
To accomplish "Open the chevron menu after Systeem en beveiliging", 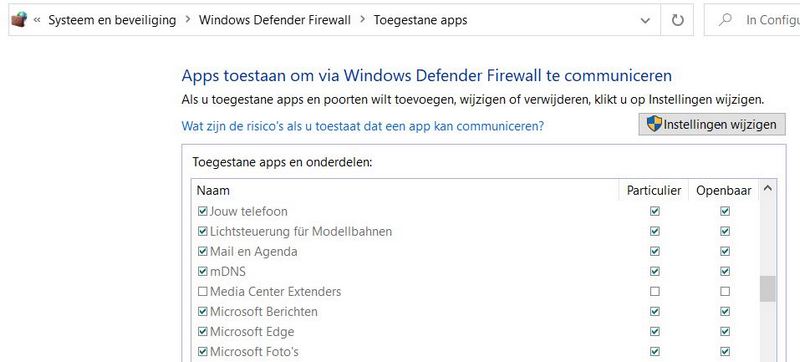I will tap(187, 20).
